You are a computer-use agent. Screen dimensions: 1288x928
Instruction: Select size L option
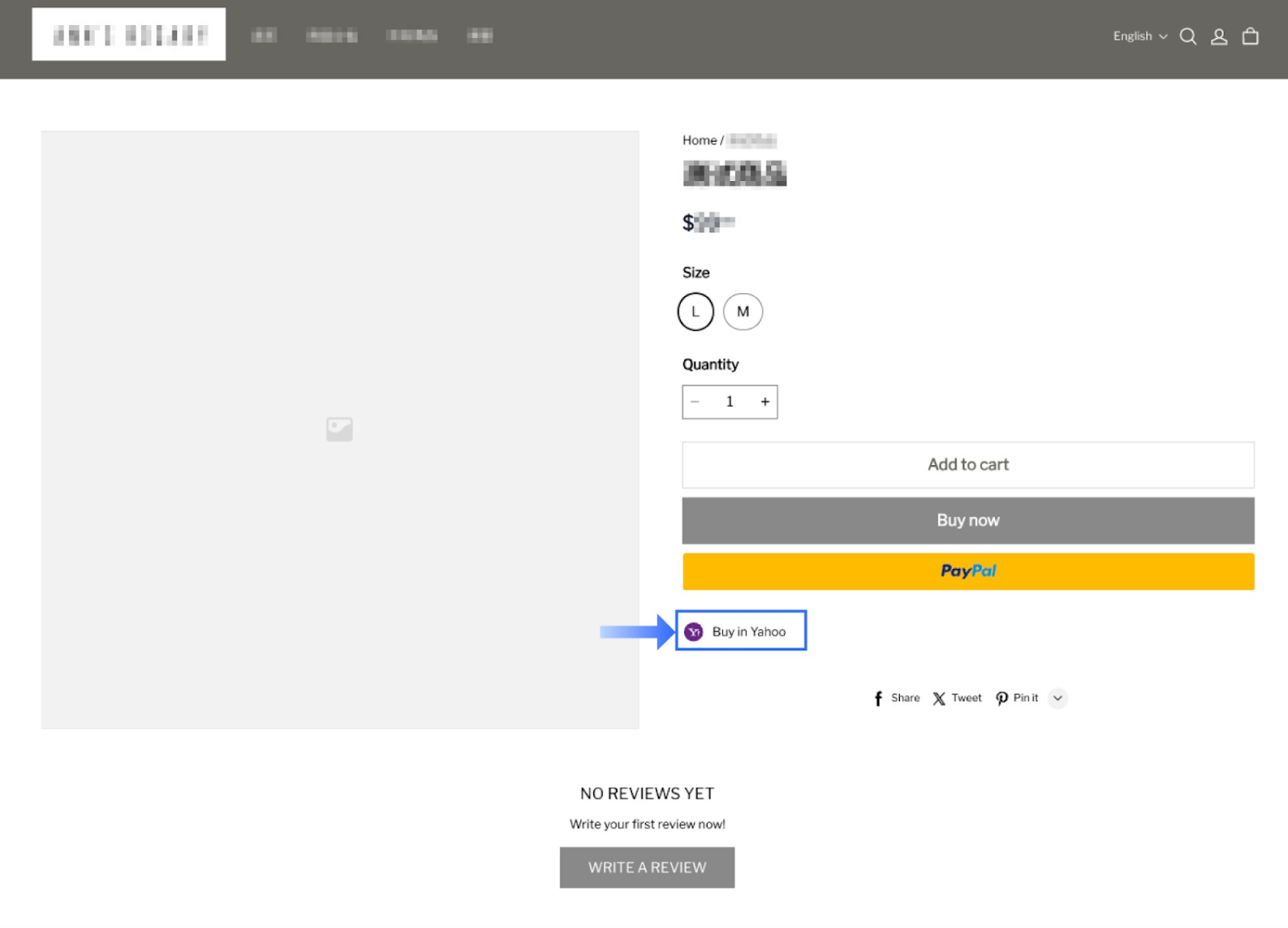pyautogui.click(x=696, y=311)
